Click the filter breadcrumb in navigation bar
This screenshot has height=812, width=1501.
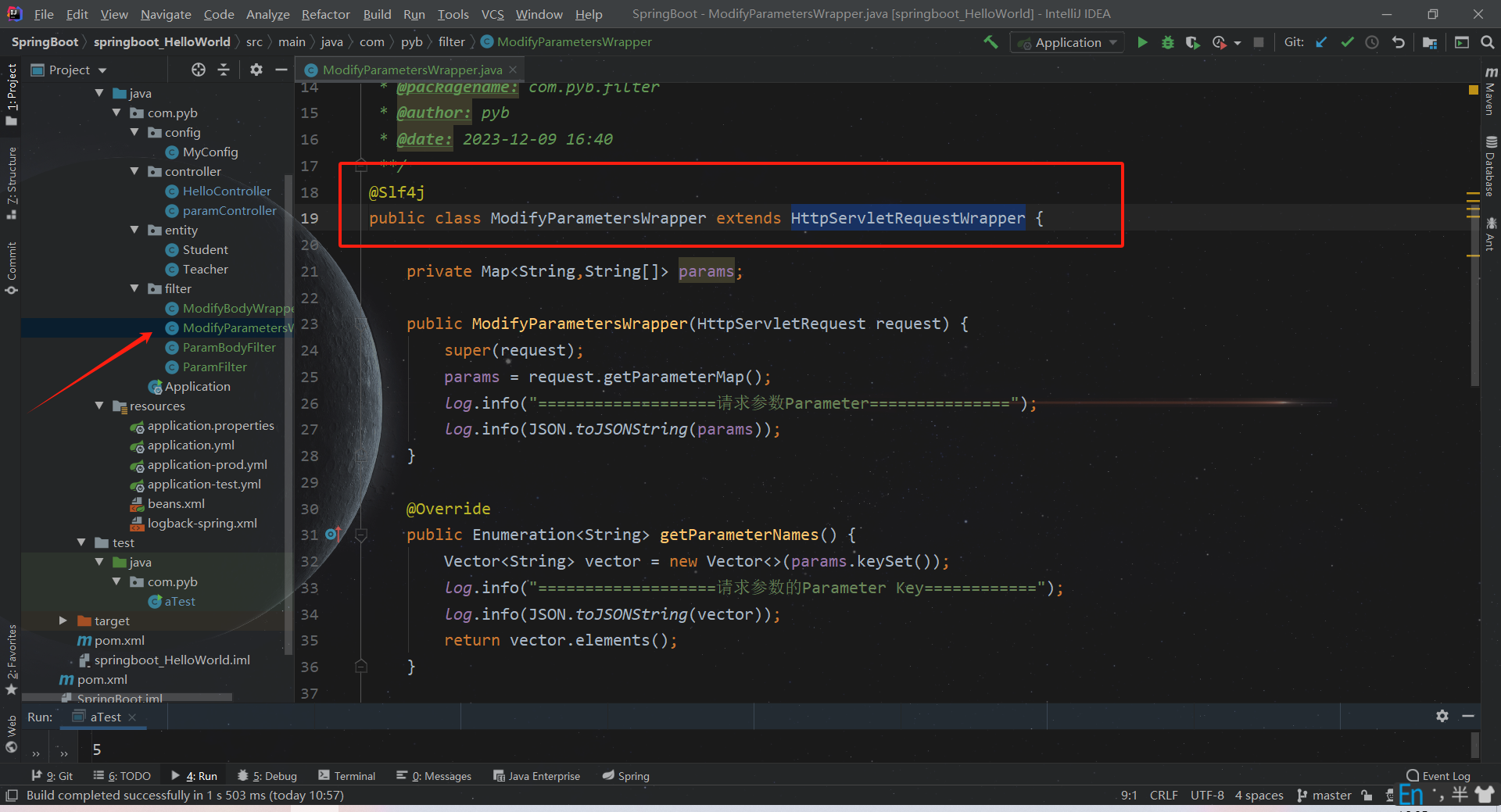coord(451,42)
